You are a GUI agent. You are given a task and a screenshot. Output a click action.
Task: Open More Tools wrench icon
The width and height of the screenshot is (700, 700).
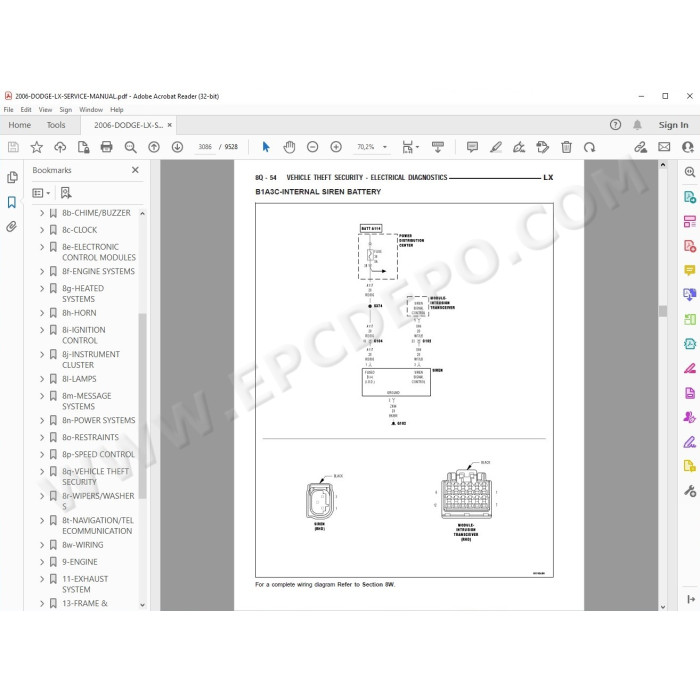tap(690, 491)
